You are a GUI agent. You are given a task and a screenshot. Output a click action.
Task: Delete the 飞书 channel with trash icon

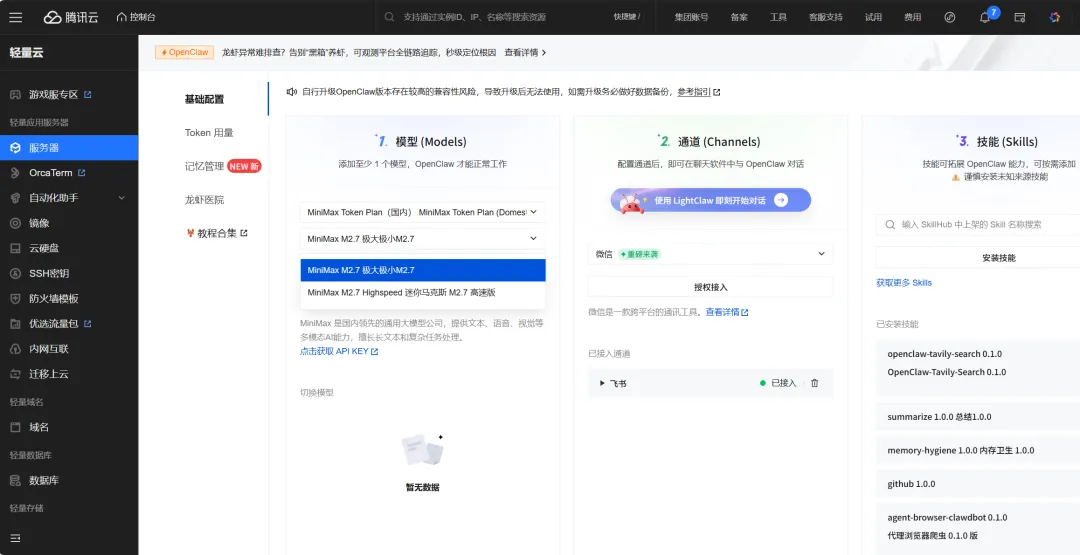(815, 383)
